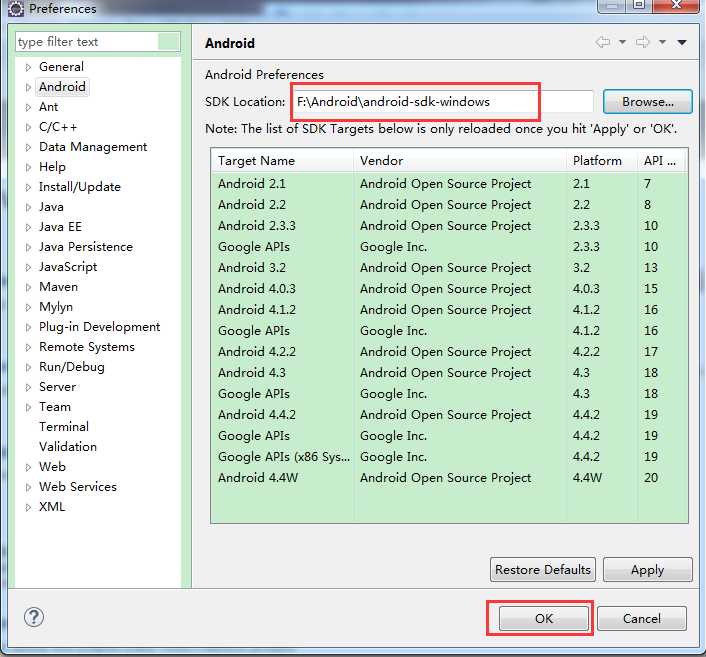Open the forward history dropdown arrow

(662, 42)
